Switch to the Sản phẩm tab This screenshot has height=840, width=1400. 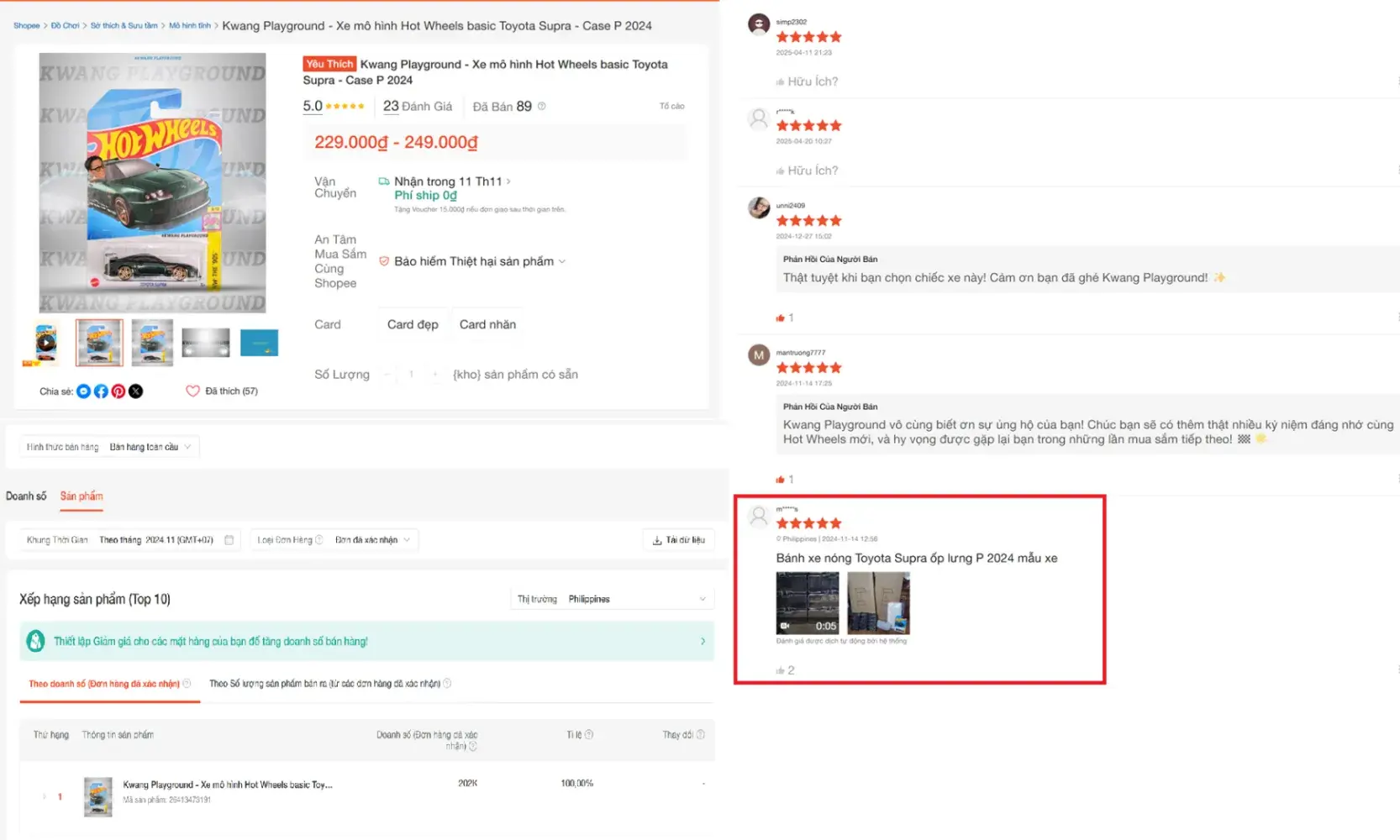click(82, 496)
